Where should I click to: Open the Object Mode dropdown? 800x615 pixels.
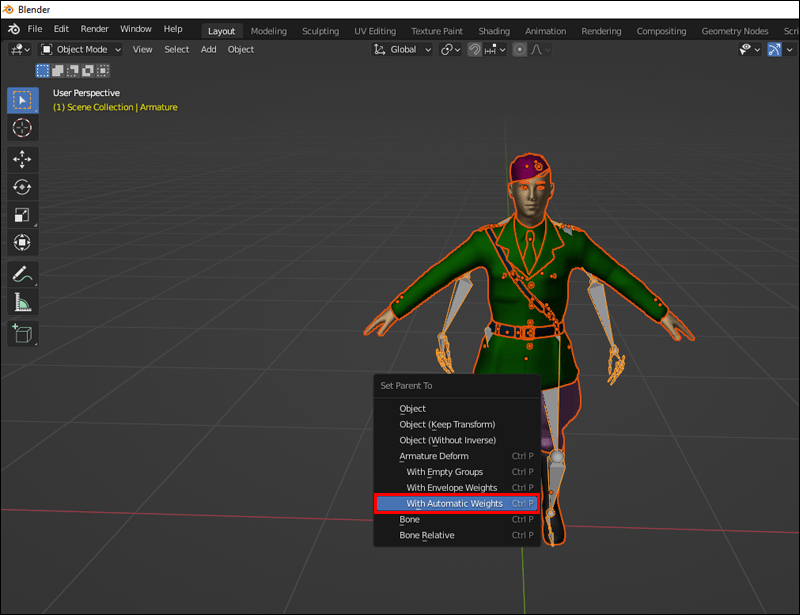tap(82, 49)
